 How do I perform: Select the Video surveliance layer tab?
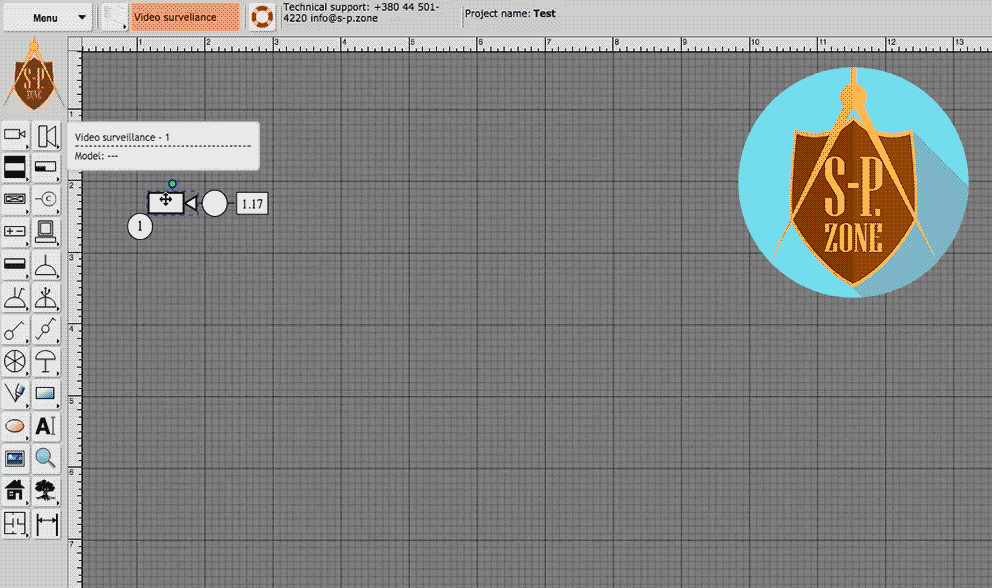[x=185, y=17]
